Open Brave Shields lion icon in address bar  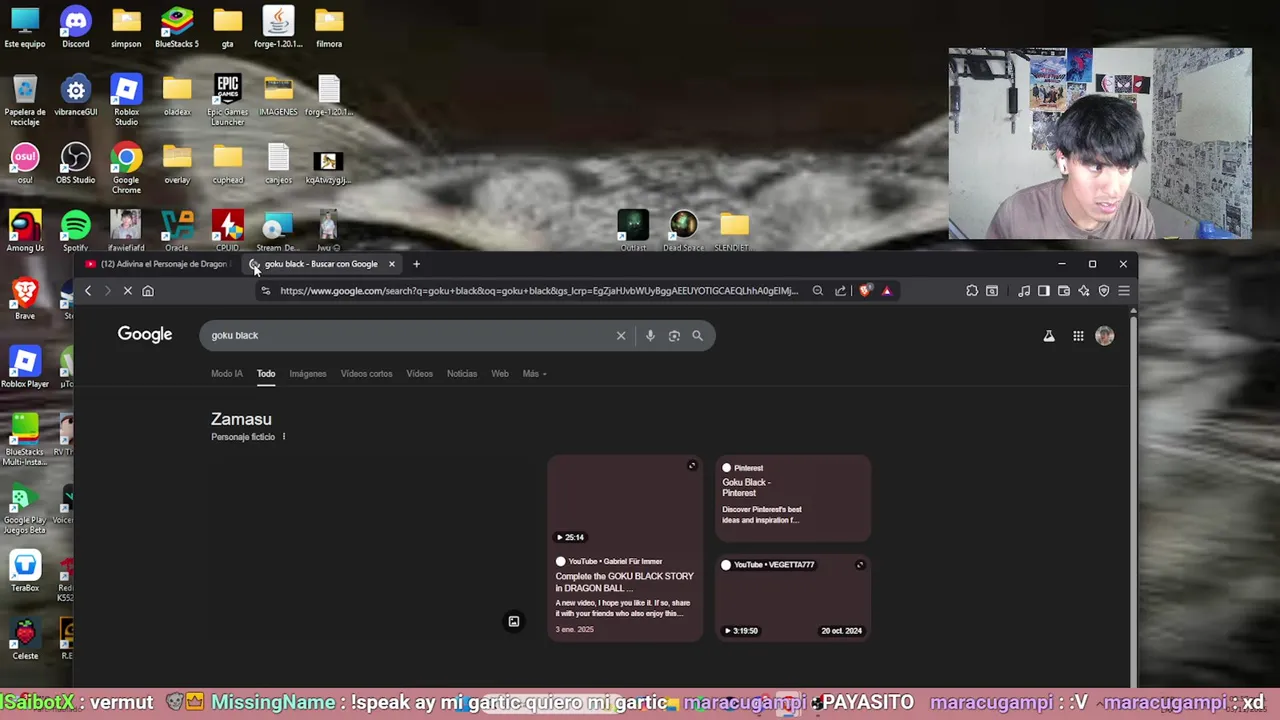click(x=865, y=291)
